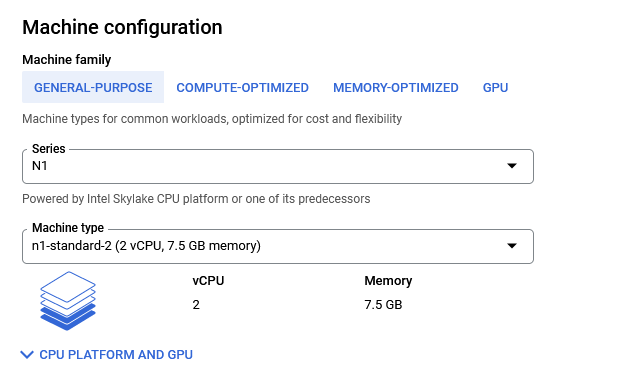
Task: Click the common workloads description text
Action: [x=212, y=119]
